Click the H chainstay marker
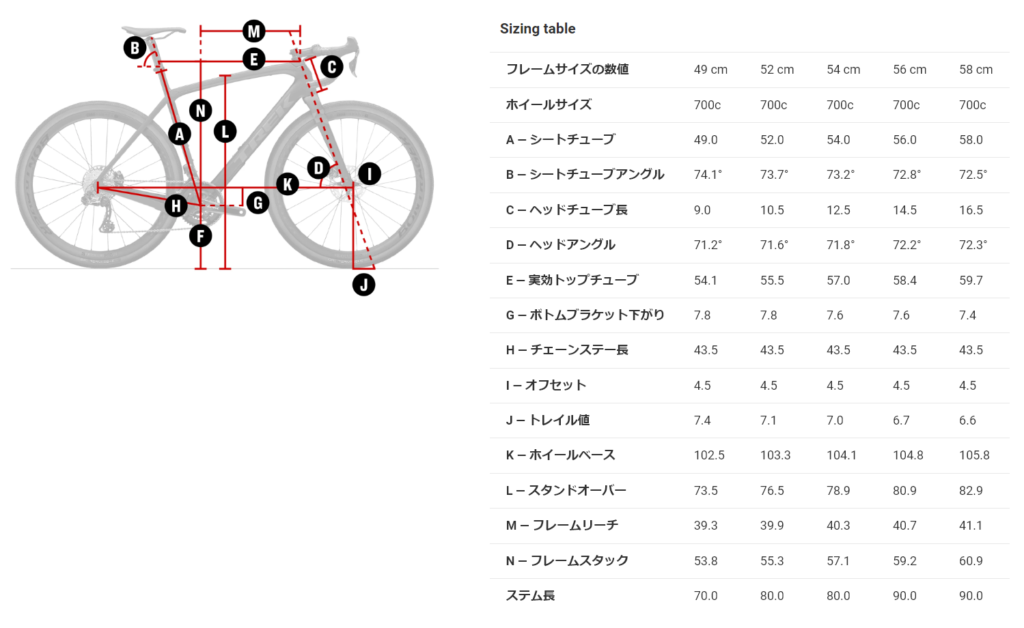1024x628 pixels. pos(176,206)
